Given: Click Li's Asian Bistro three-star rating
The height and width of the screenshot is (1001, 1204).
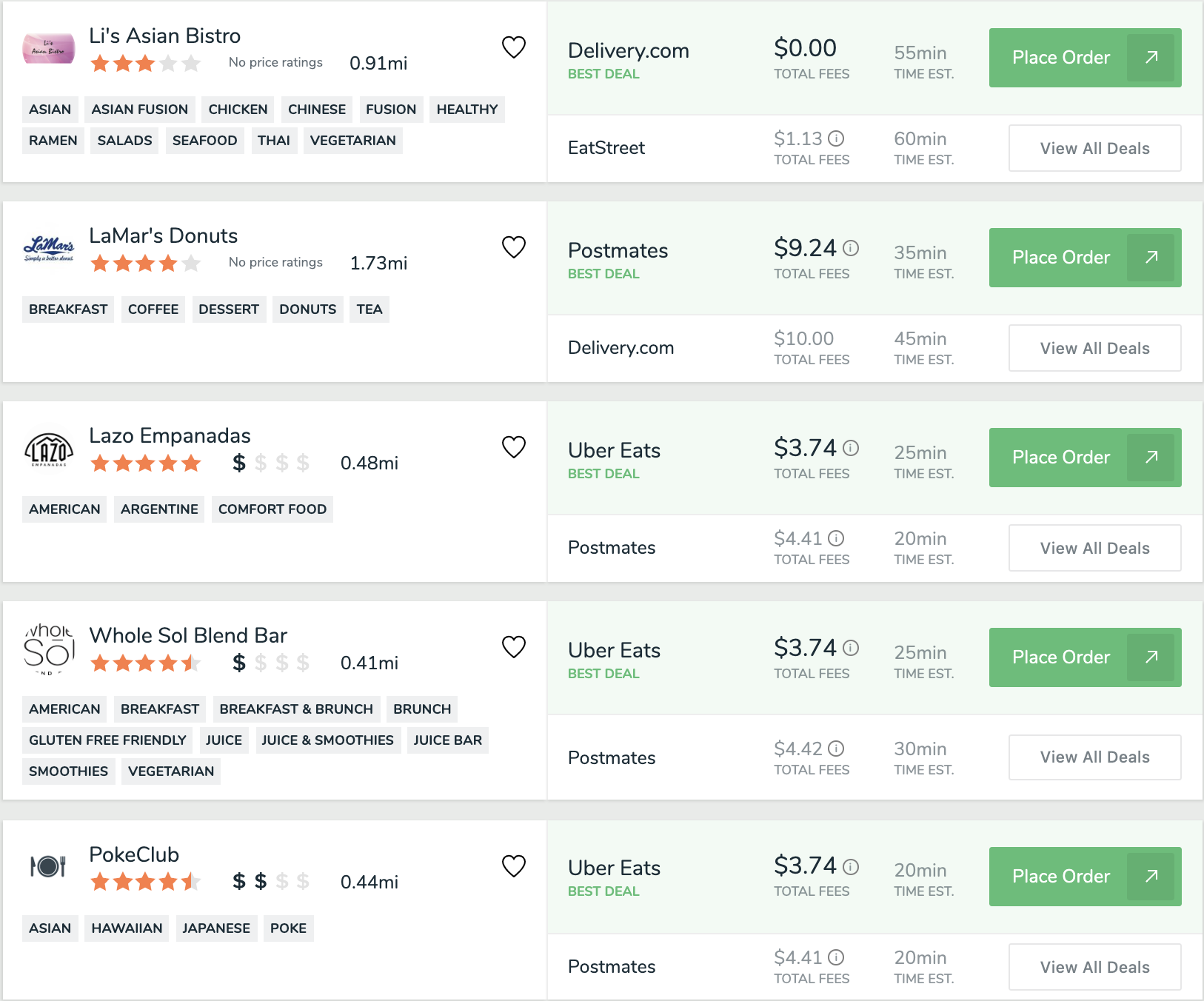Looking at the screenshot, I should [146, 64].
